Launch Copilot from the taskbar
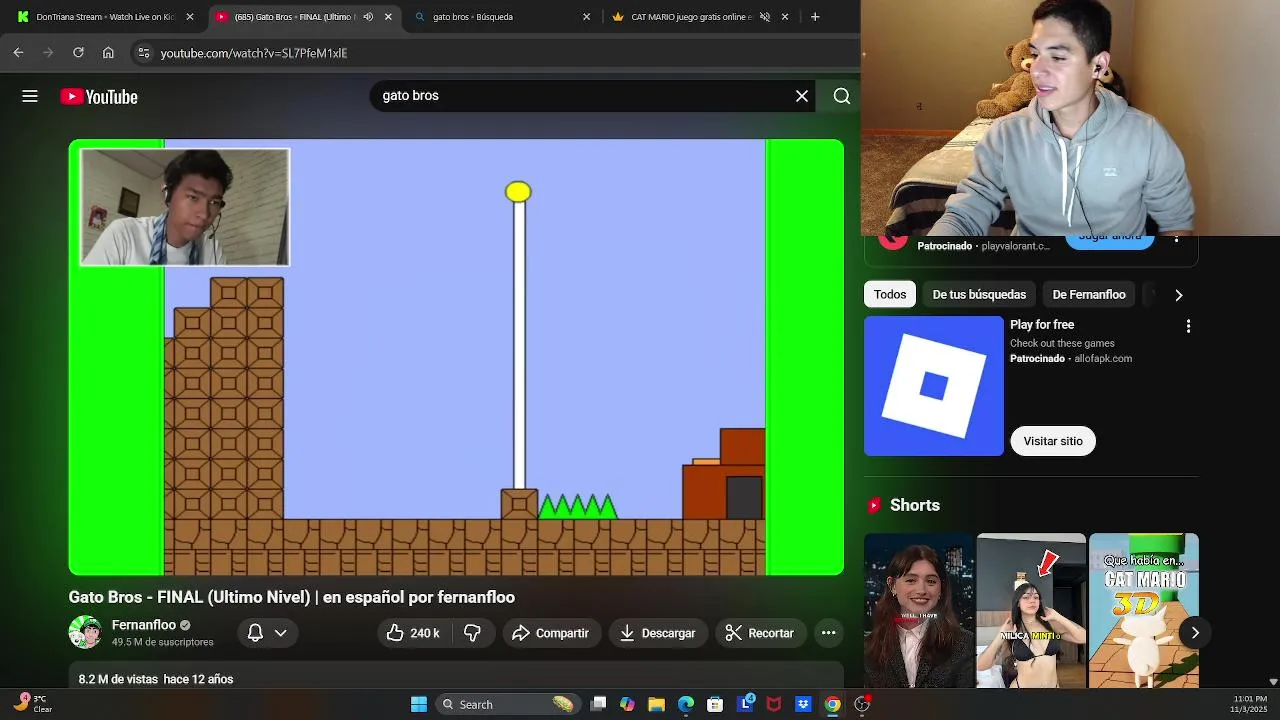The width and height of the screenshot is (1280, 720). 627,704
